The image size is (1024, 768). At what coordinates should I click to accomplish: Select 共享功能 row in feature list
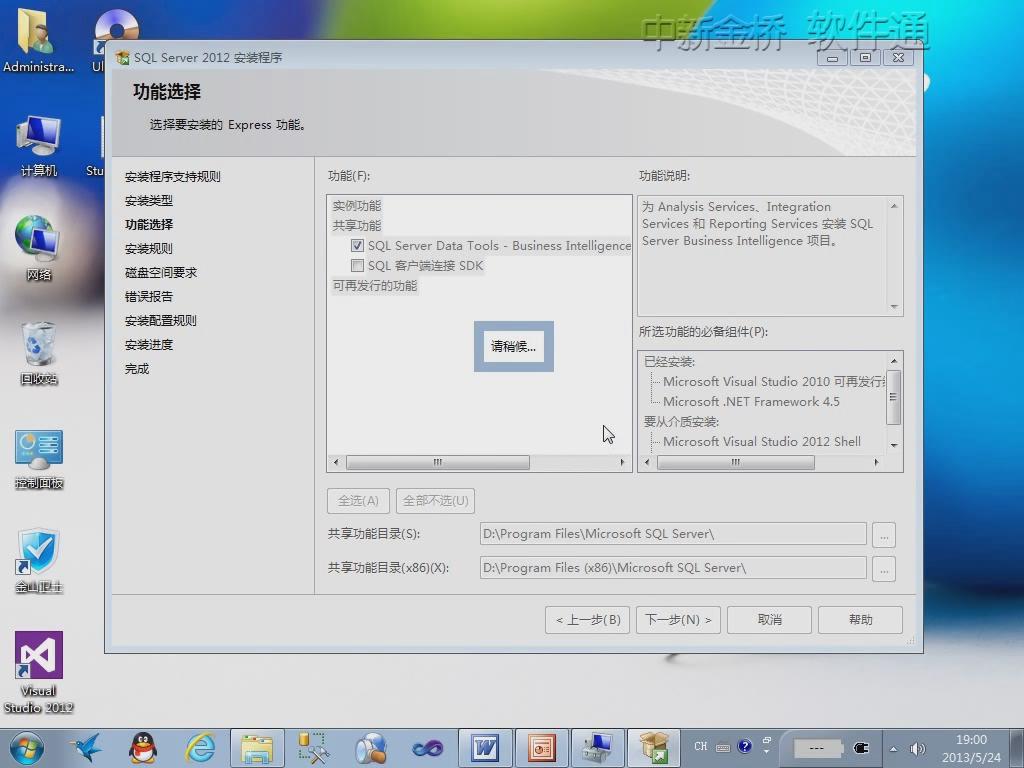click(x=357, y=225)
